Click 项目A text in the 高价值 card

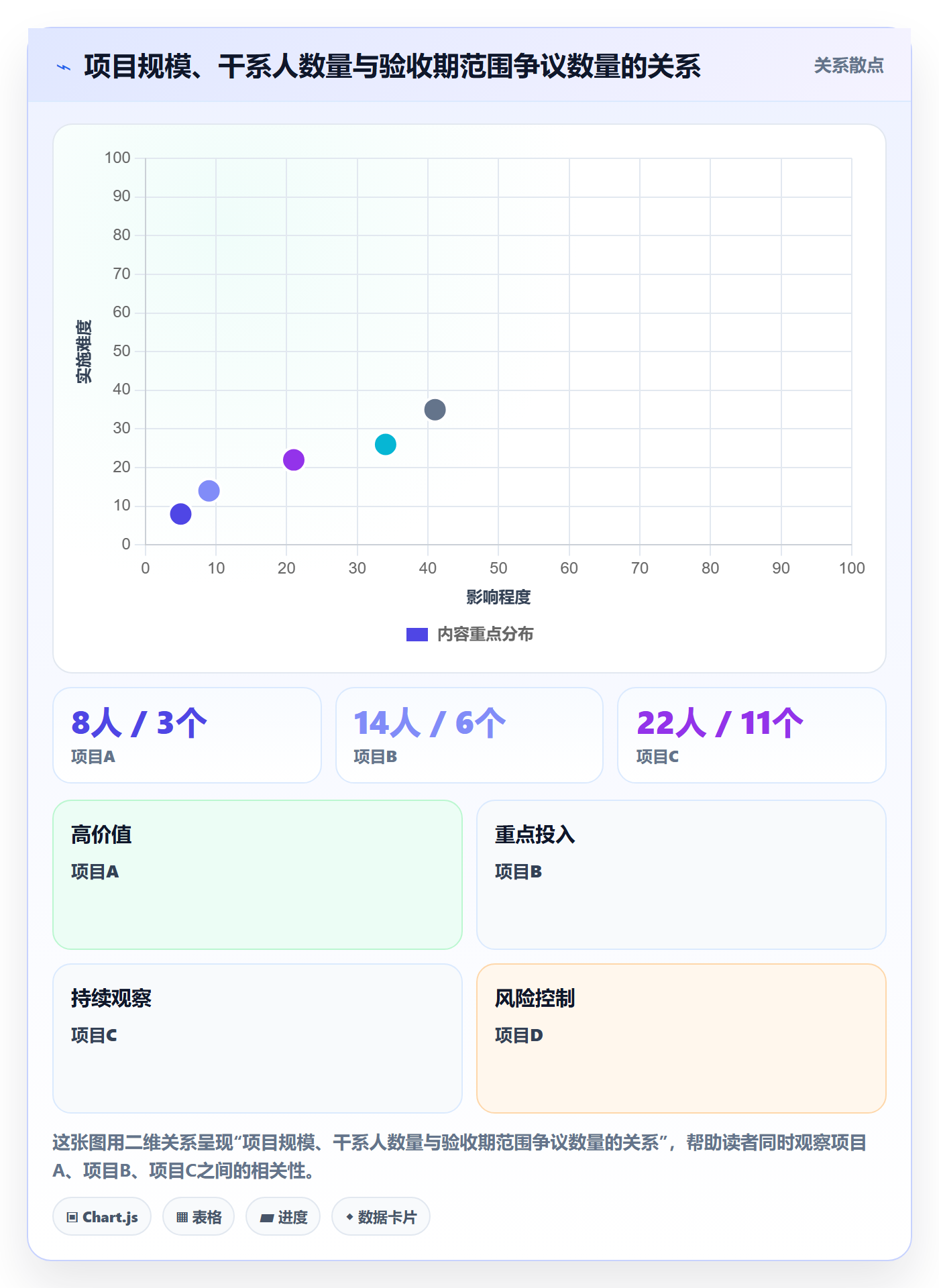(95, 871)
